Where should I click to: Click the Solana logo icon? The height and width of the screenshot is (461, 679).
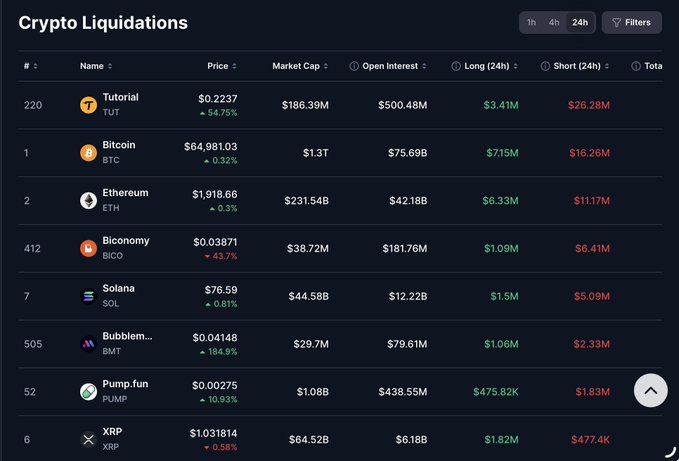(88, 297)
